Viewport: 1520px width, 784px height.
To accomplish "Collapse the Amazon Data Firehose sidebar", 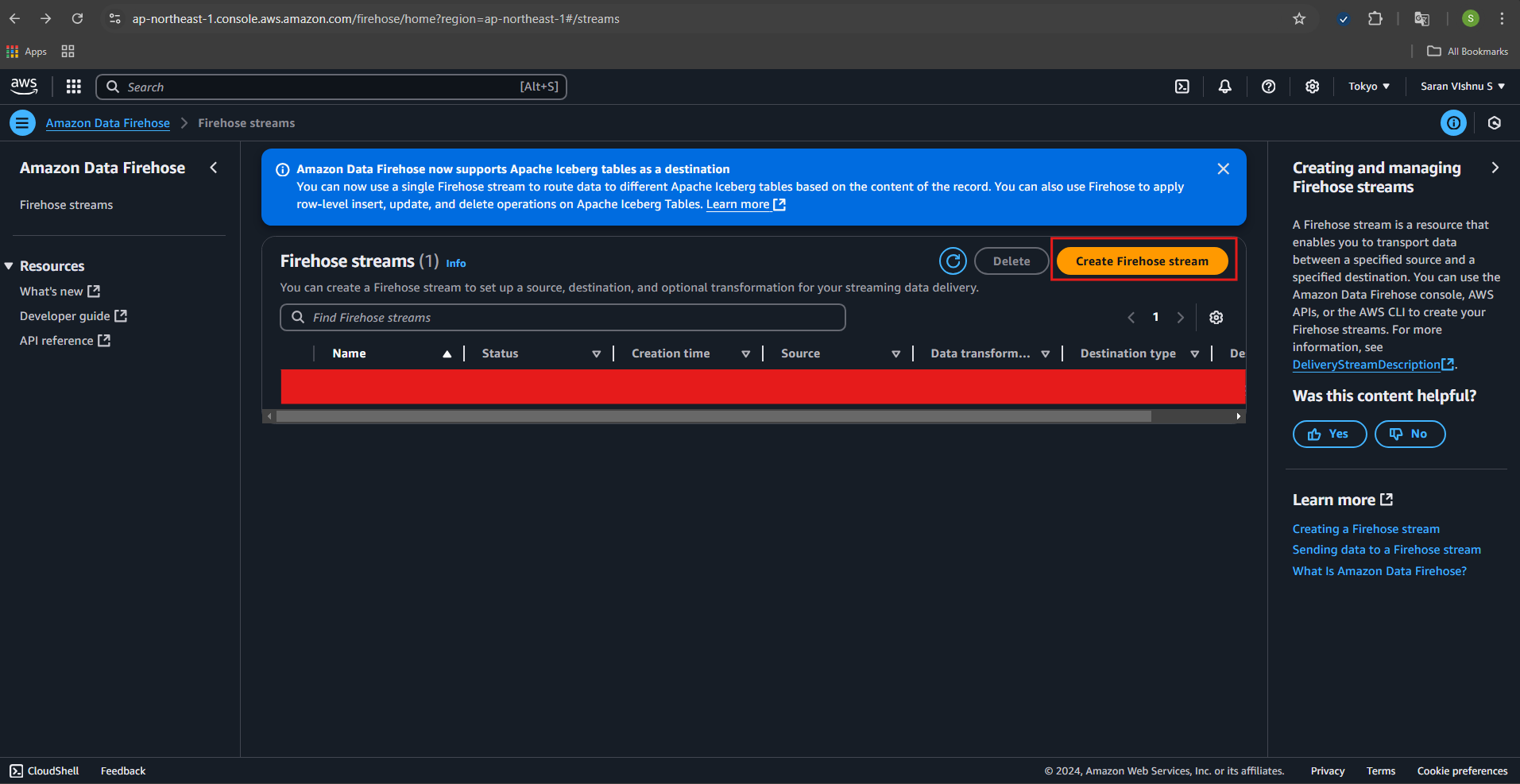I will tap(213, 168).
